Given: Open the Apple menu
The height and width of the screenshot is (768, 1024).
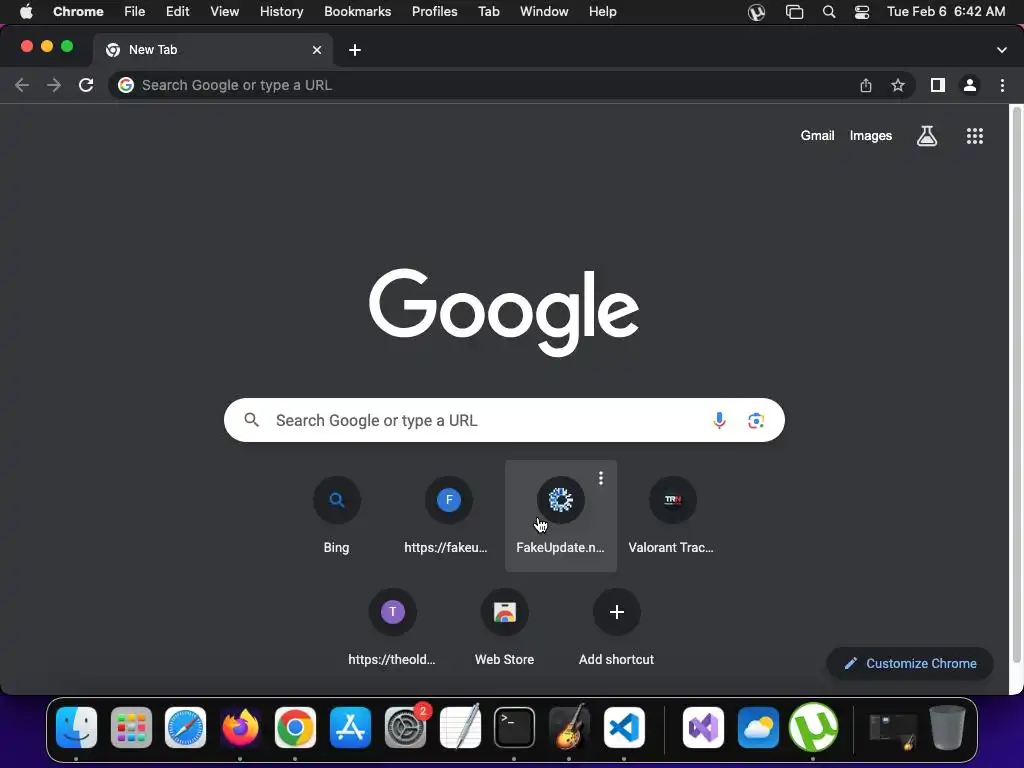Looking at the screenshot, I should (x=26, y=12).
